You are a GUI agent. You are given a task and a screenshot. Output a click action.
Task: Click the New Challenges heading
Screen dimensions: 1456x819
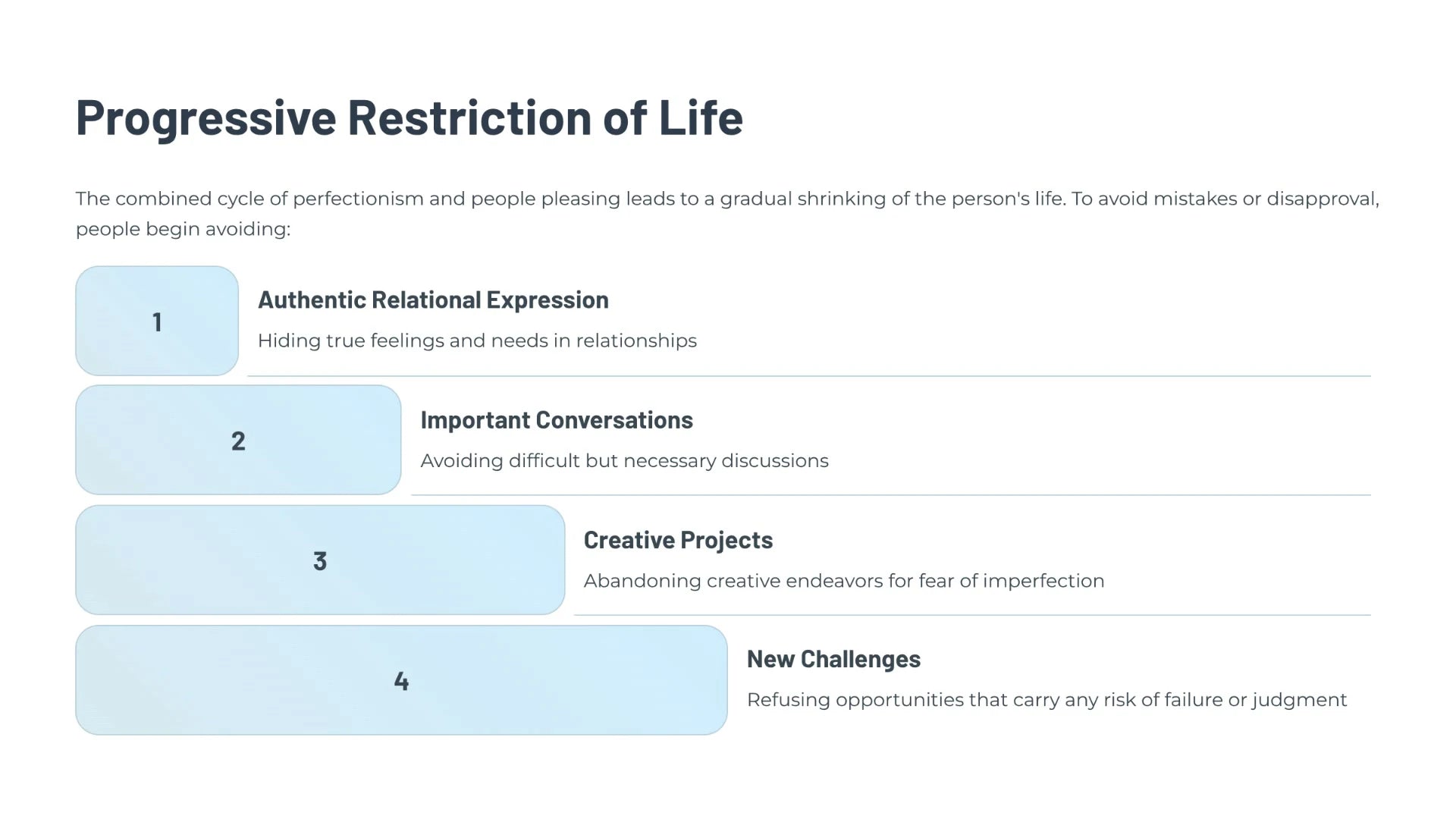click(833, 658)
